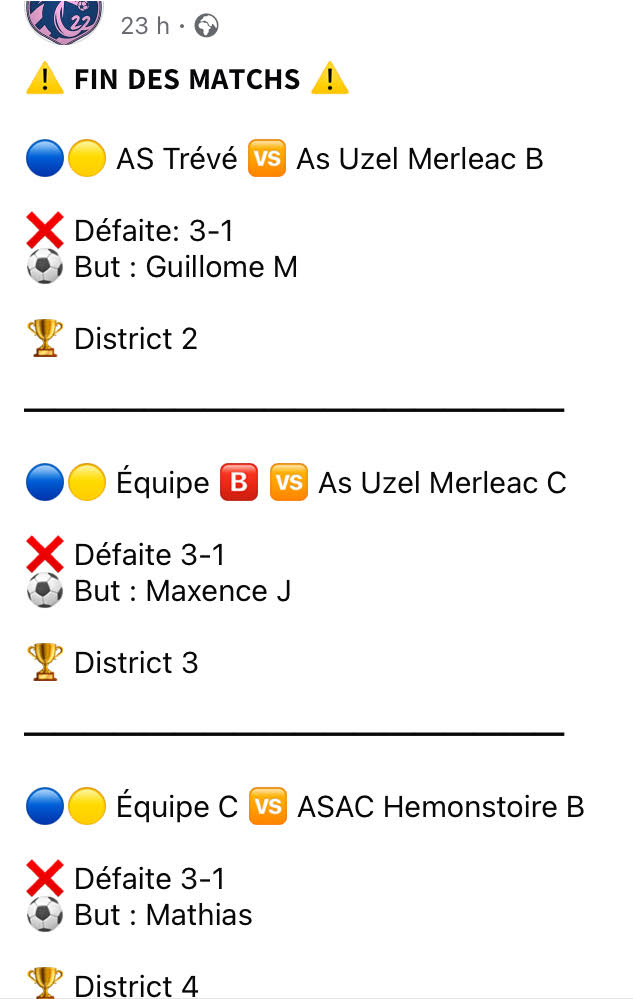This screenshot has height=999, width=633.
Task: Click VS emoji before "As Uzel Merleac C"
Action: [288, 483]
